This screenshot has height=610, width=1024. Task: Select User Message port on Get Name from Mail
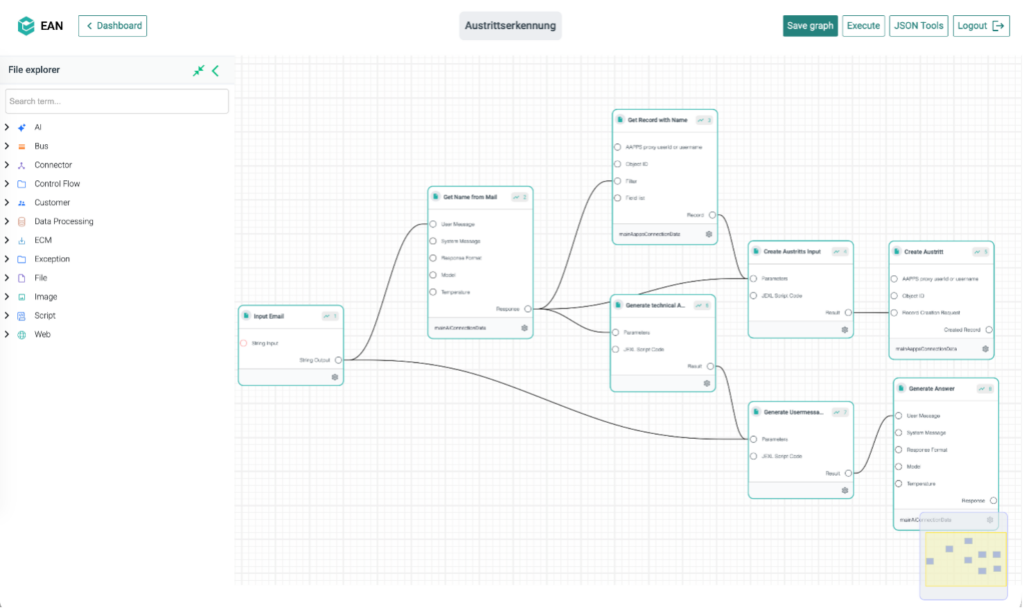[x=433, y=224]
